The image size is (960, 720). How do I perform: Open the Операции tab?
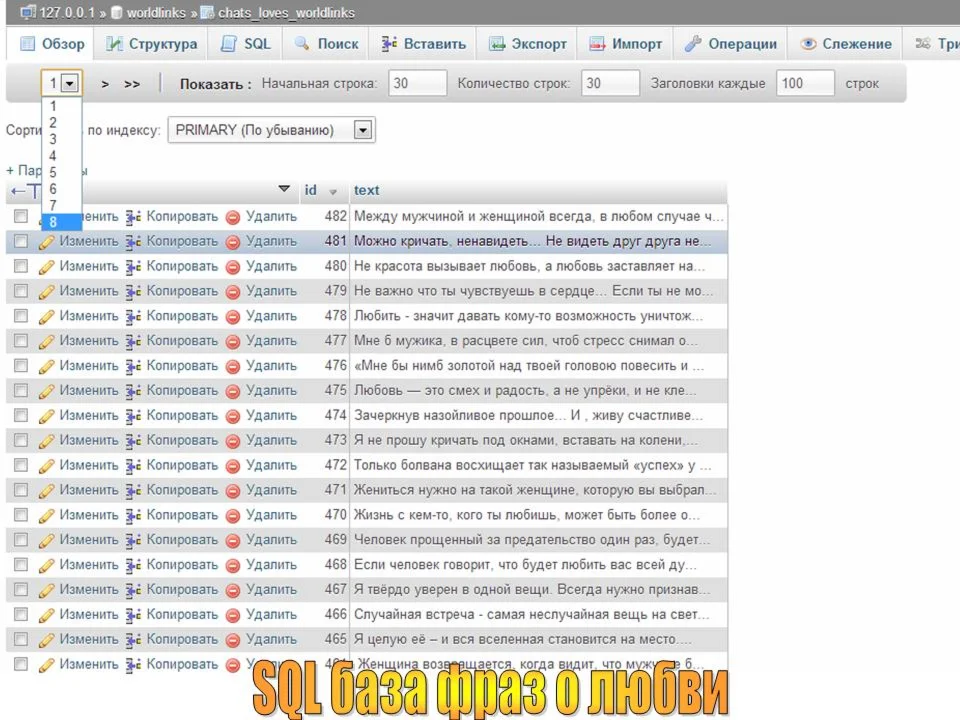click(x=730, y=43)
